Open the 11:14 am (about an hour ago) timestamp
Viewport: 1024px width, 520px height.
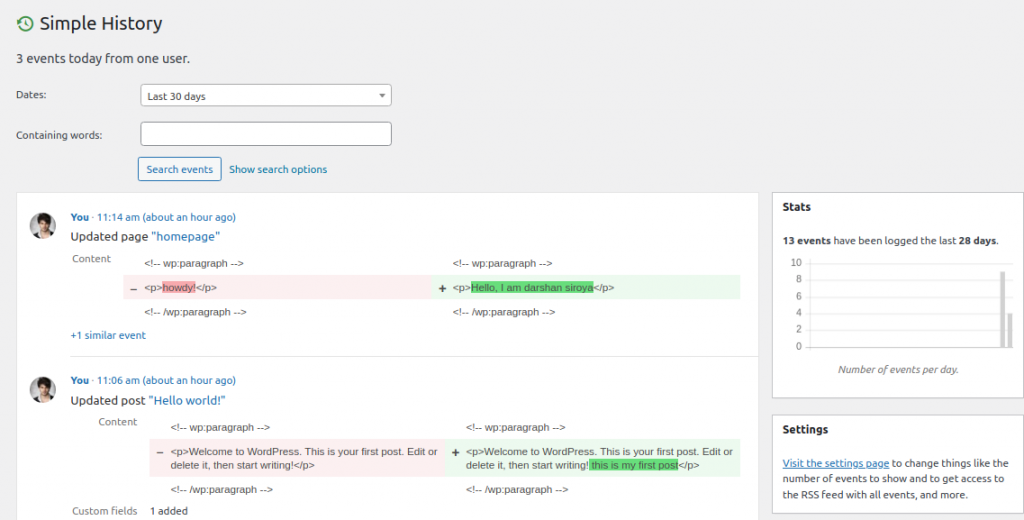tap(167, 217)
